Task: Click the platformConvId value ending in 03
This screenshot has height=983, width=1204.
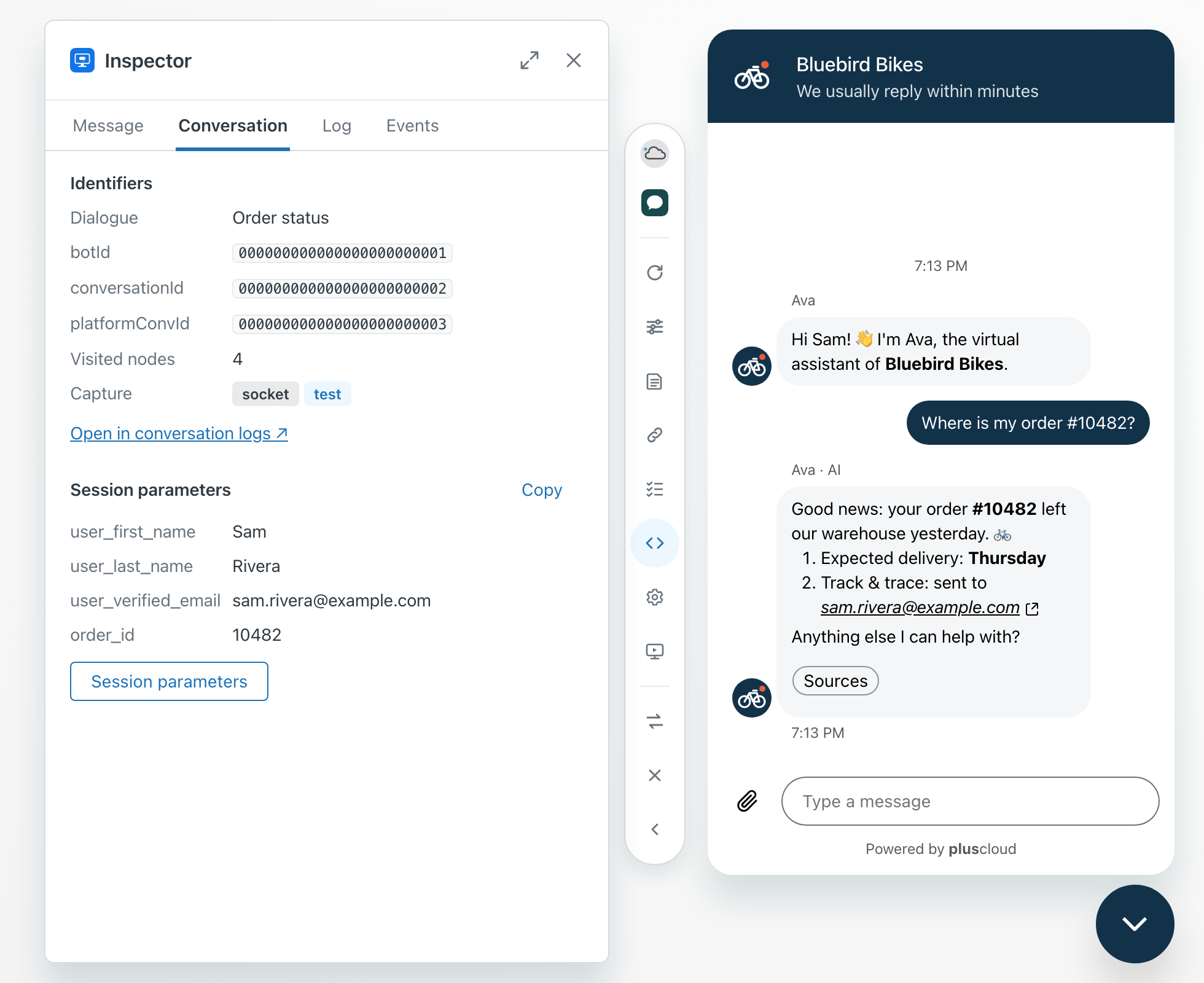Action: pos(342,324)
